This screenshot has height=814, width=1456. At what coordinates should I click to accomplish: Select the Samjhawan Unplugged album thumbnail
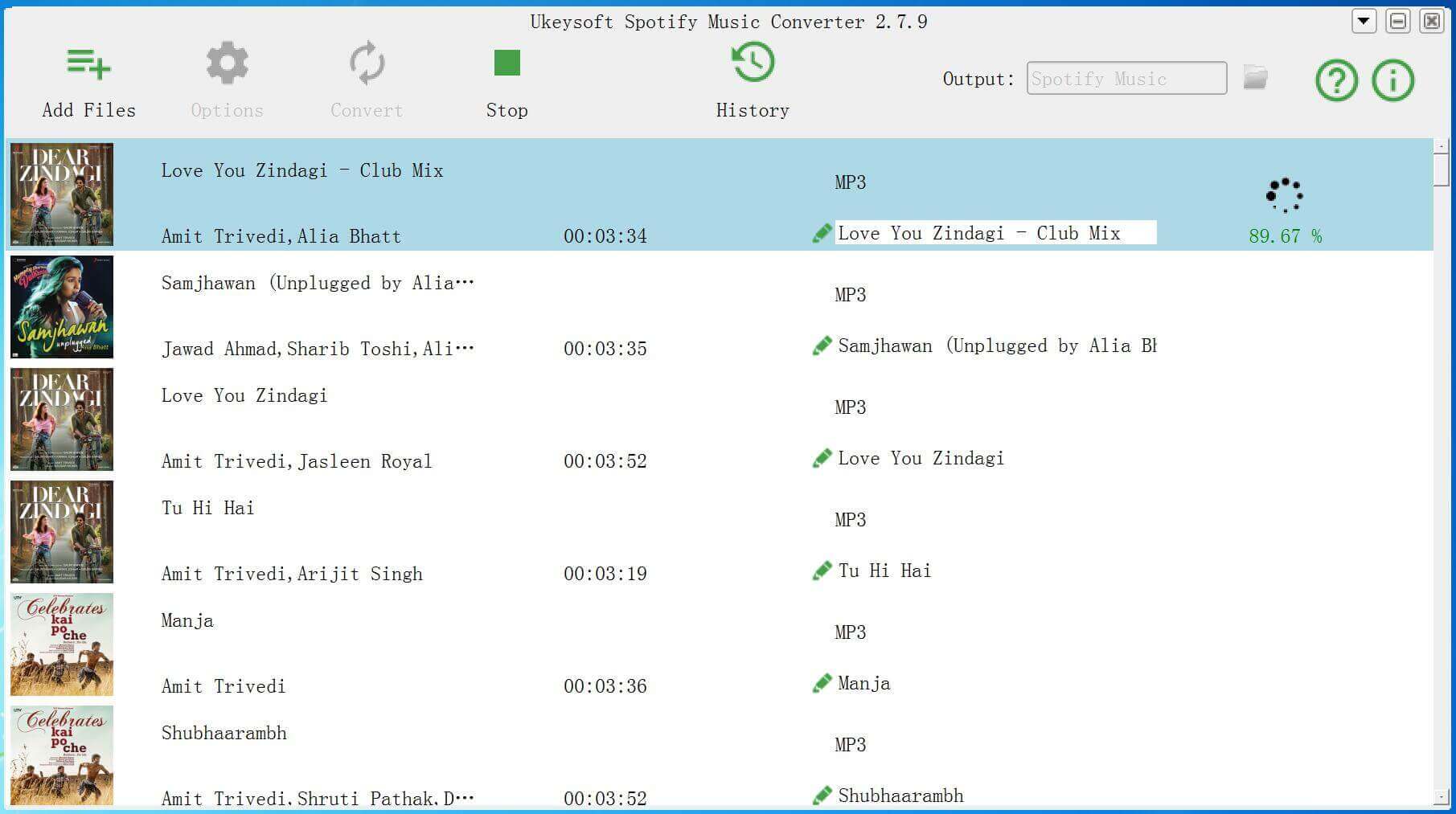tap(62, 307)
